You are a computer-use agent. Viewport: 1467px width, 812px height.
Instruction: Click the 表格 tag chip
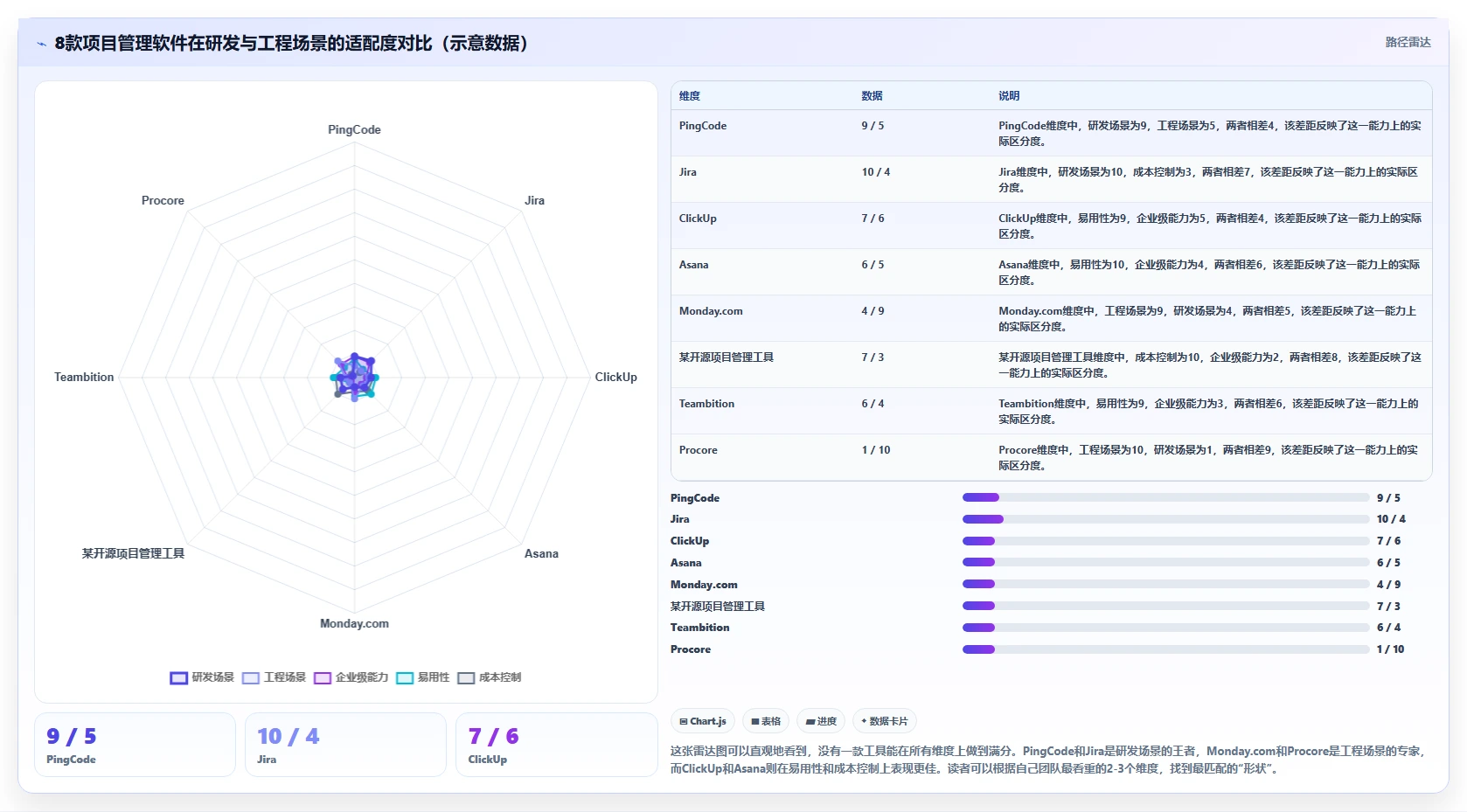coord(766,721)
